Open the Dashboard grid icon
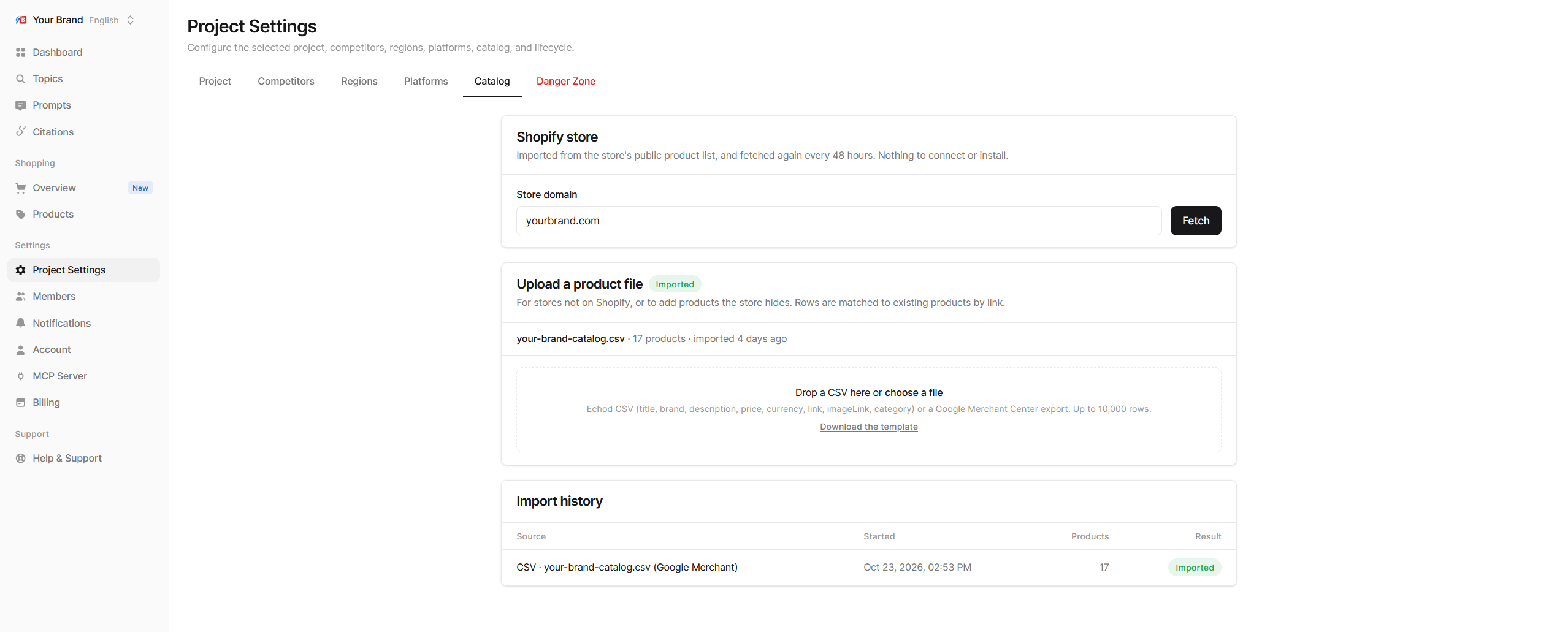Image resolution: width=1568 pixels, height=632 pixels. [x=21, y=52]
